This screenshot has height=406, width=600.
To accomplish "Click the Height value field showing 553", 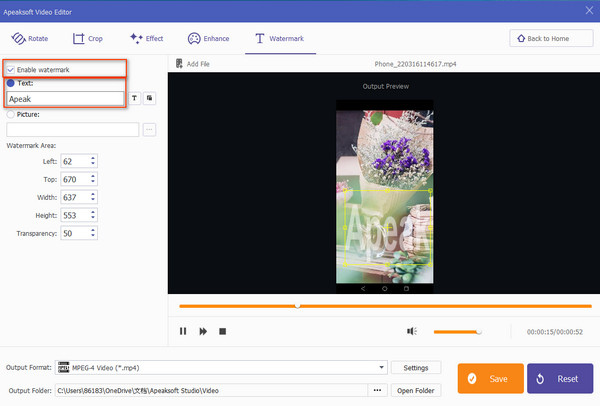I will [75, 215].
